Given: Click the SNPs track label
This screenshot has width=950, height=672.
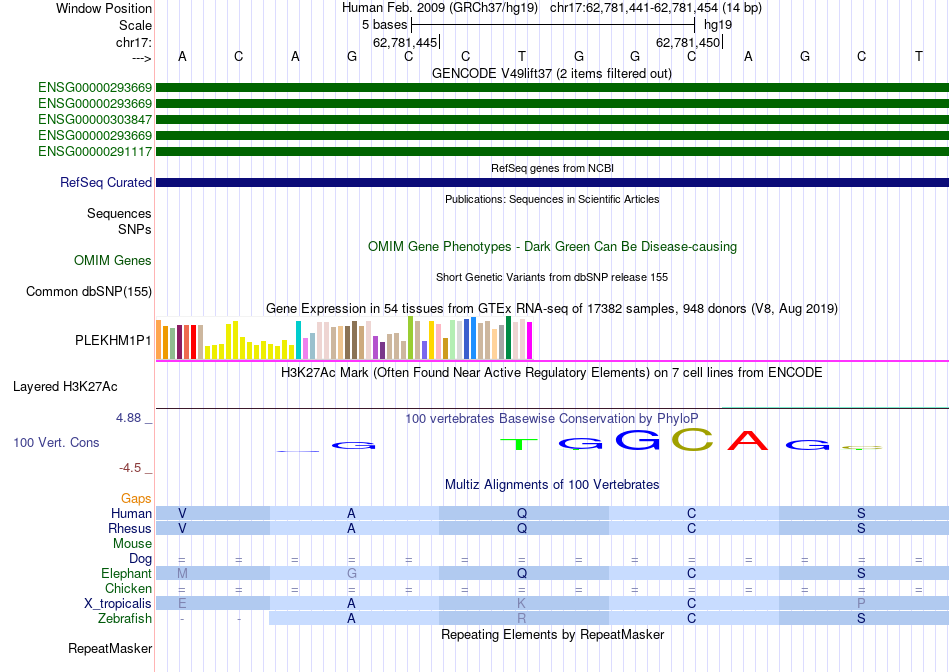Looking at the screenshot, I should [x=135, y=229].
